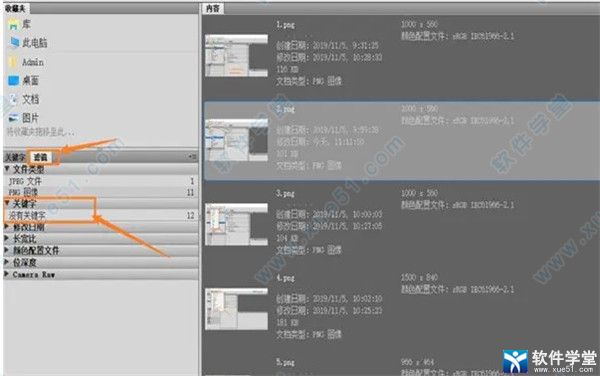This screenshot has width=600, height=376.
Task: Toggle the PNG 图像 filter
Action: click(x=101, y=192)
